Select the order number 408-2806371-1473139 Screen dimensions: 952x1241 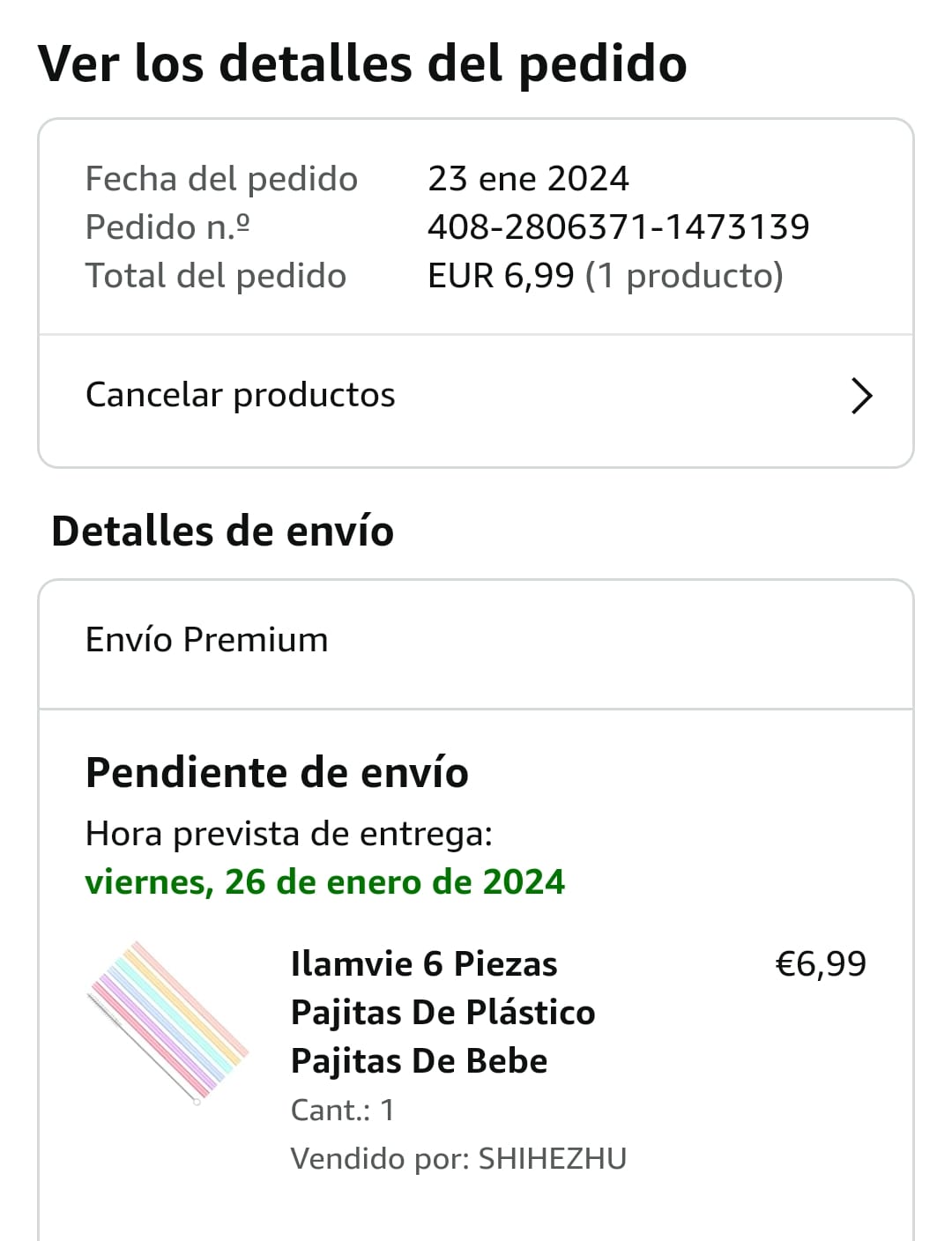pos(618,227)
